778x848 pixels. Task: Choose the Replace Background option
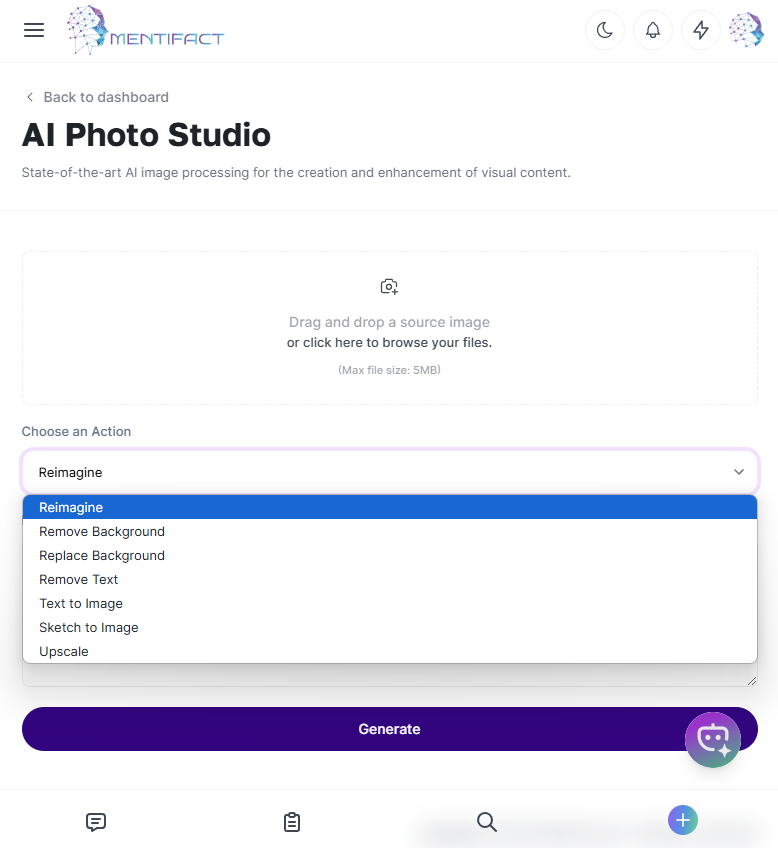click(x=102, y=556)
